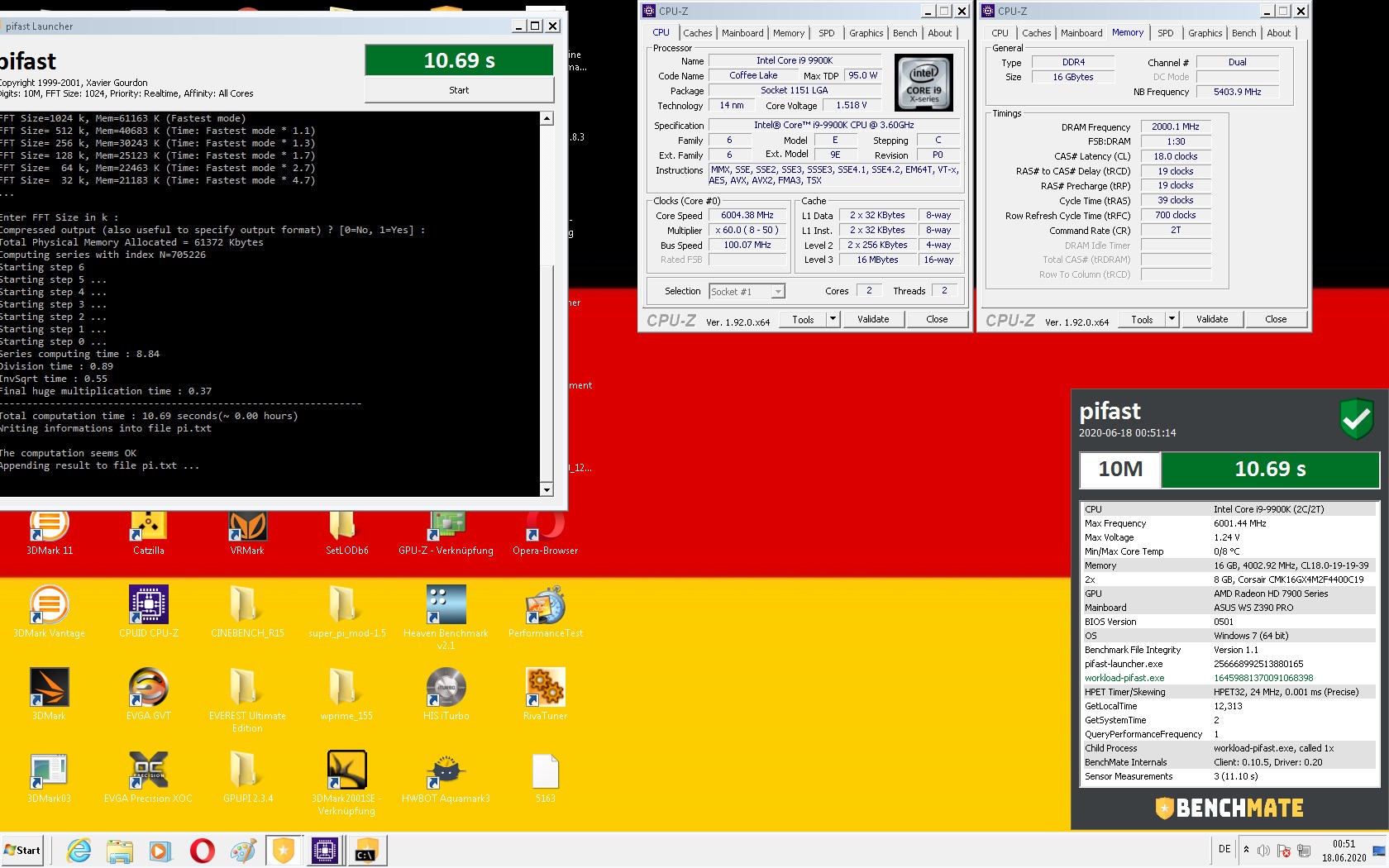Open SPD tab in left CPU-Z

tap(827, 33)
